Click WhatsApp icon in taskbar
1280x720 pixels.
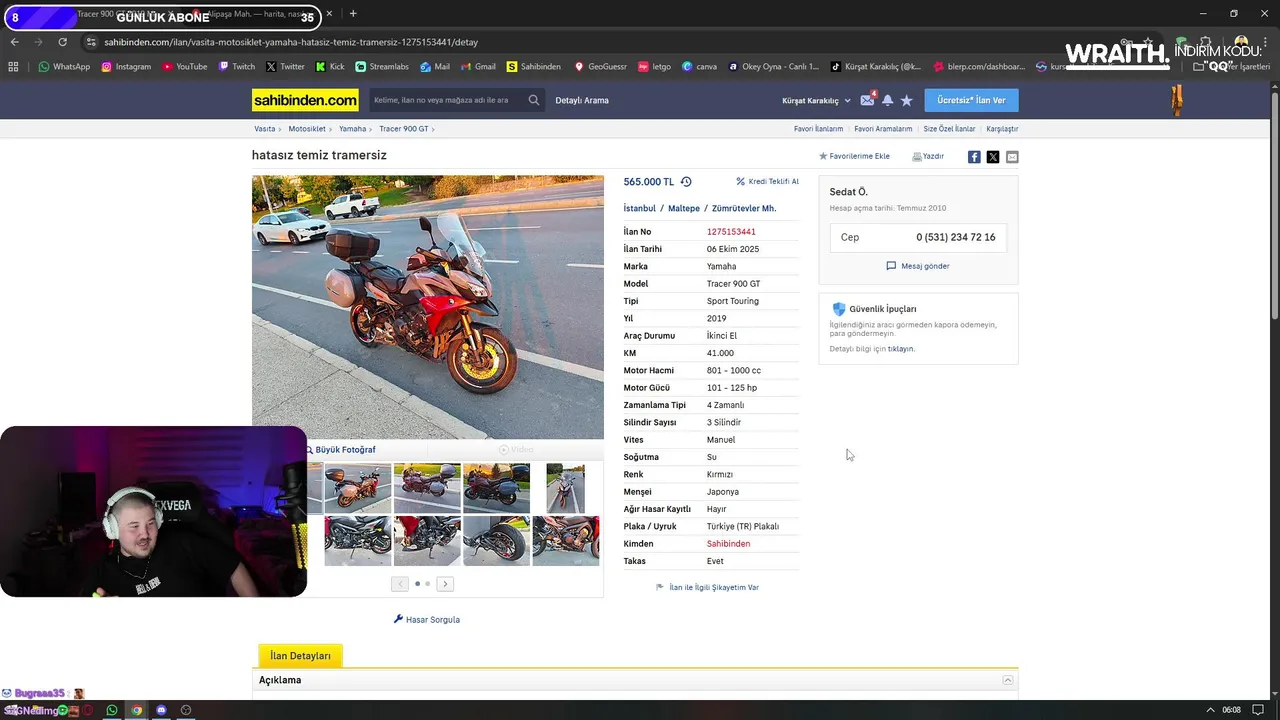(111, 710)
